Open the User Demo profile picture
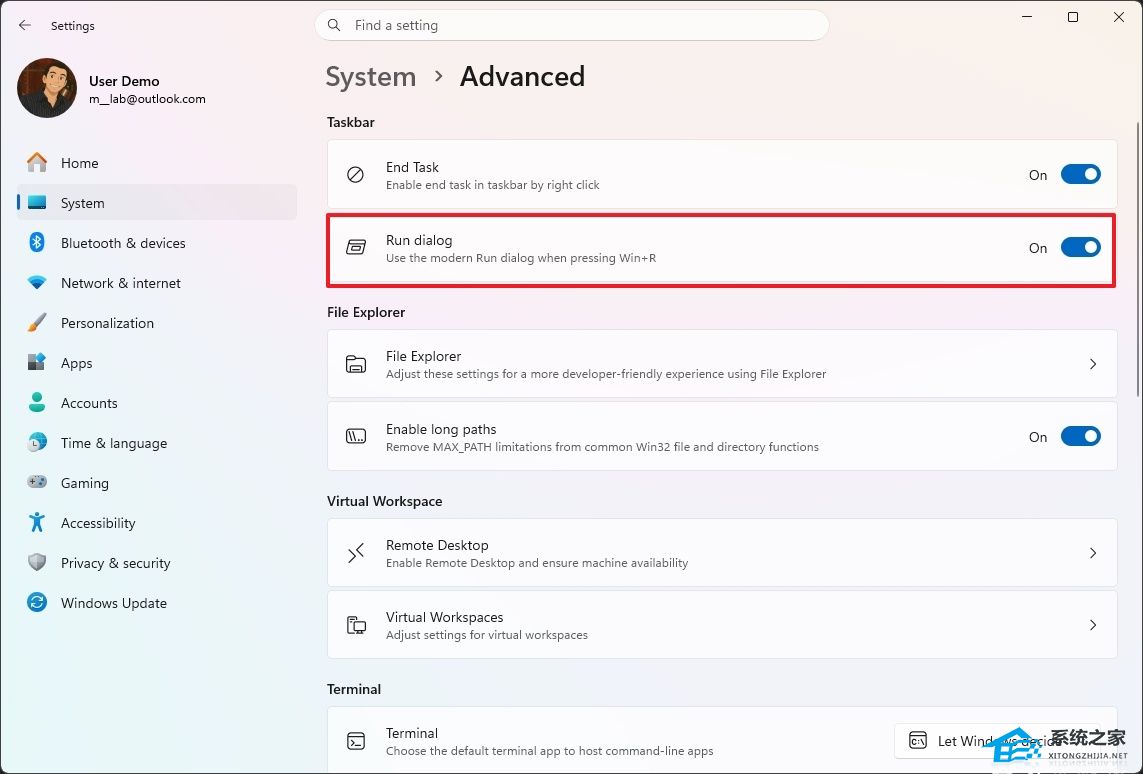Screen dimensions: 1143x774 click(x=47, y=88)
